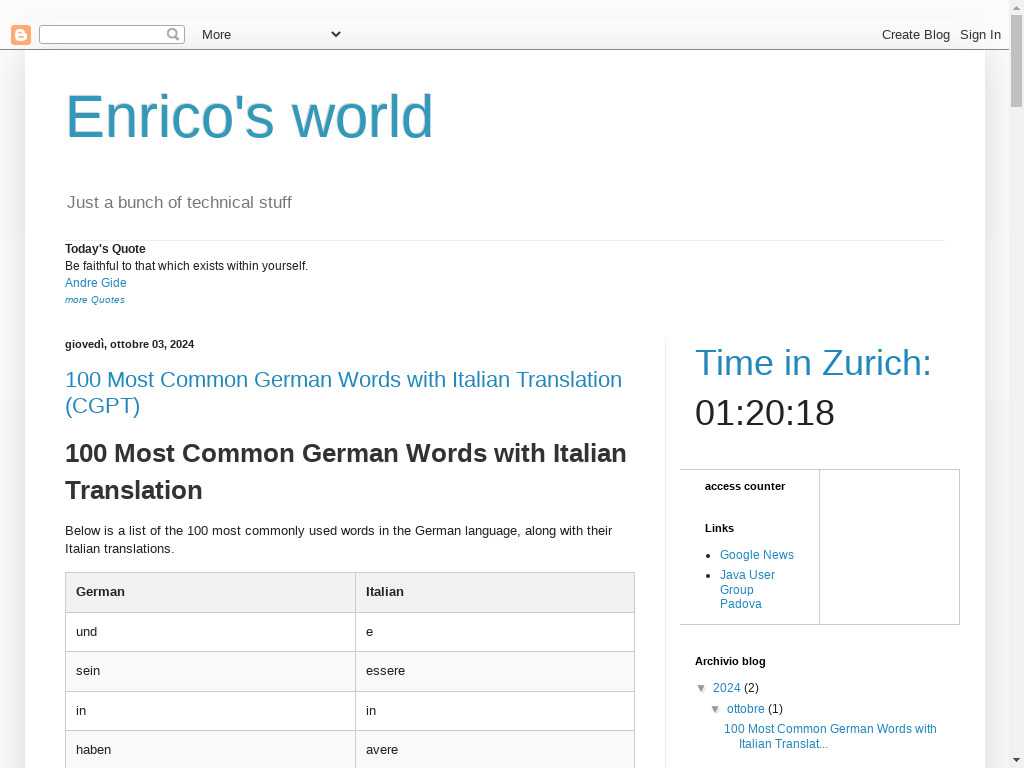Open the Andre Gide author link

tap(96, 283)
